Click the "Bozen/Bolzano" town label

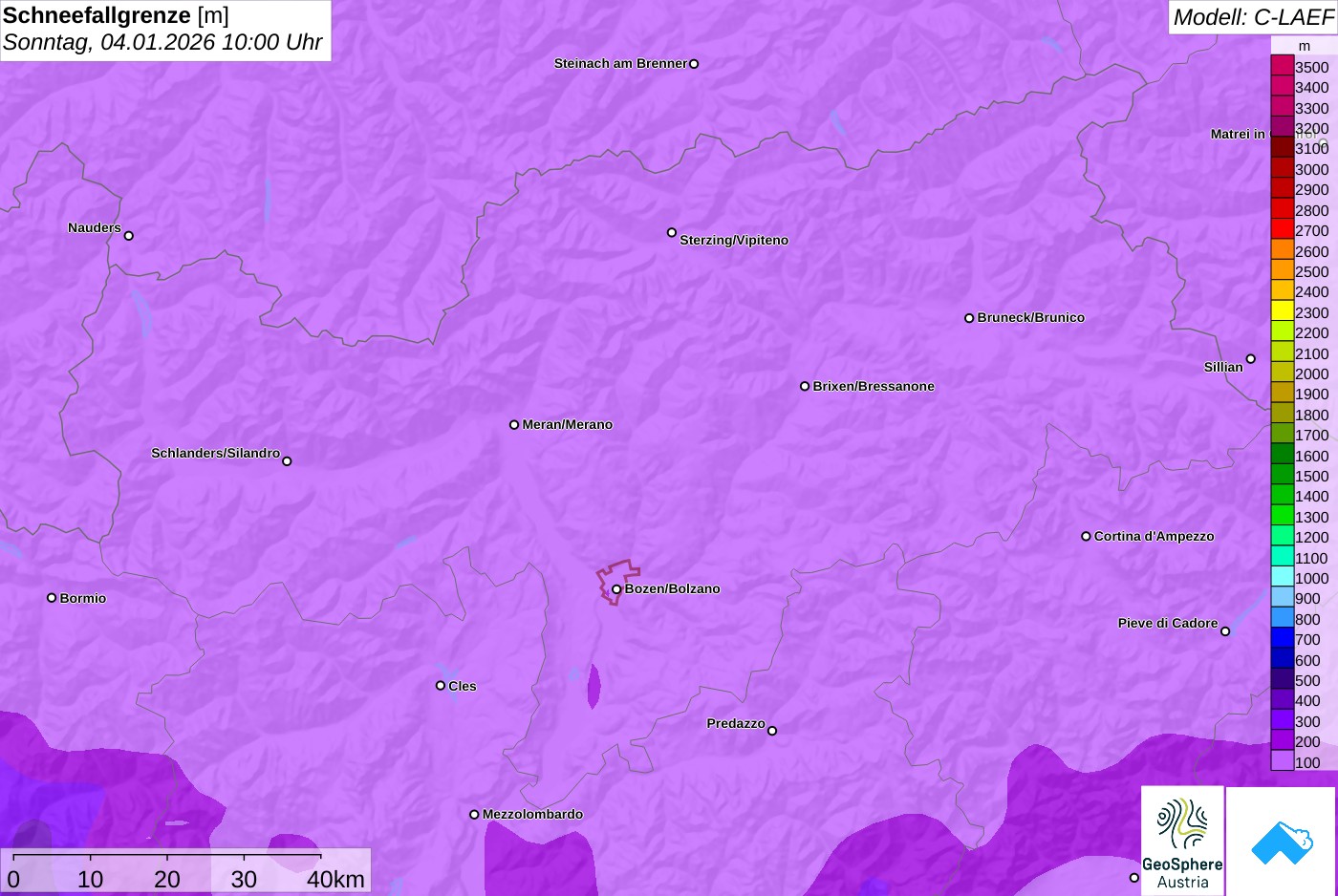673,589
